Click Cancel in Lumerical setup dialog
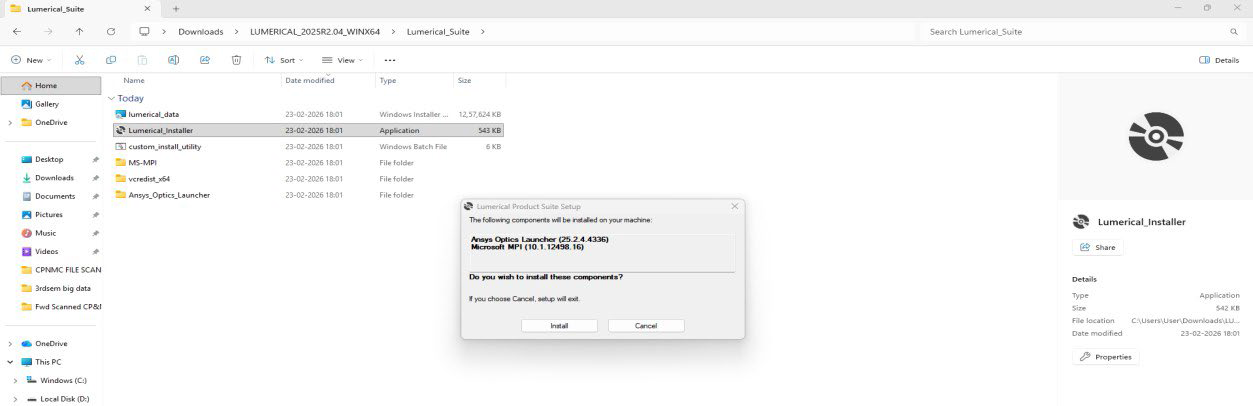The height and width of the screenshot is (406, 1253). 646,326
